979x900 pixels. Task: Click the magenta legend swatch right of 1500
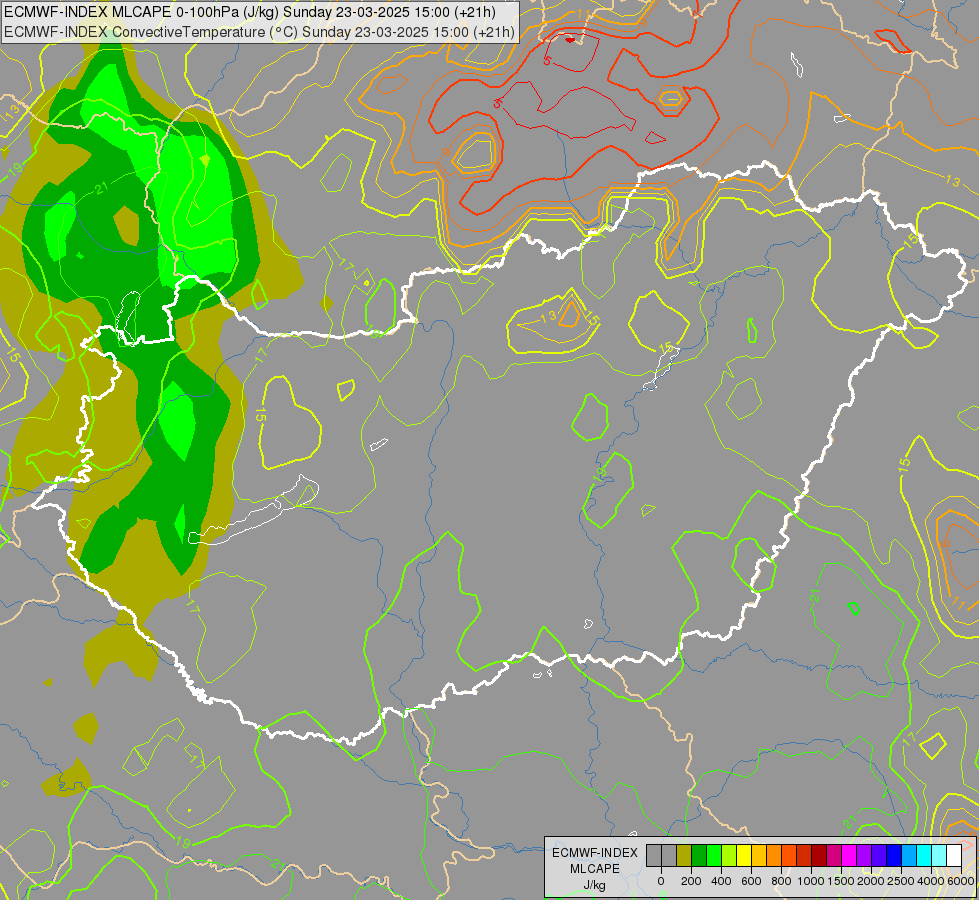click(849, 855)
